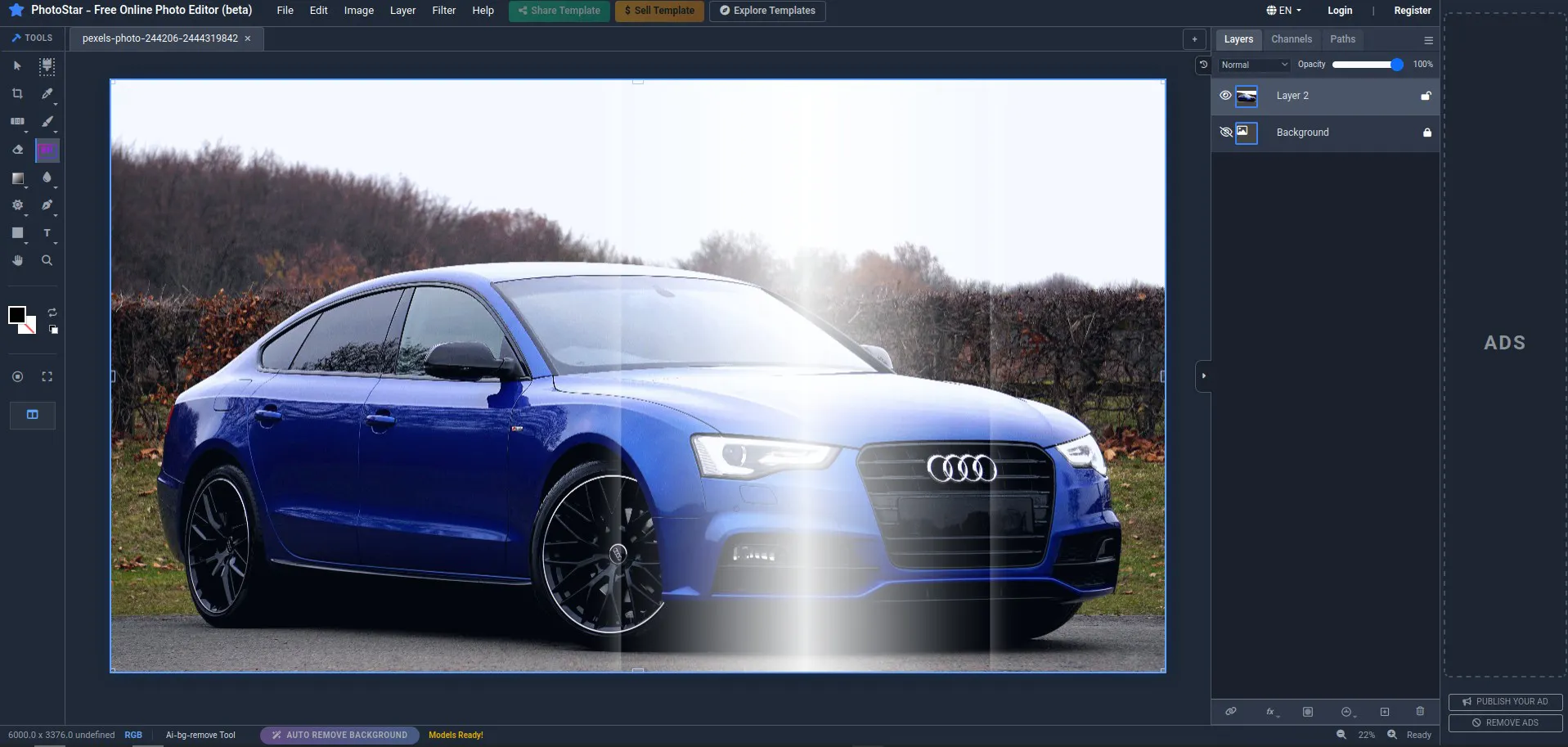Select the Zoom magnifier tool
Viewport: 1568px width, 747px height.
coord(47,260)
